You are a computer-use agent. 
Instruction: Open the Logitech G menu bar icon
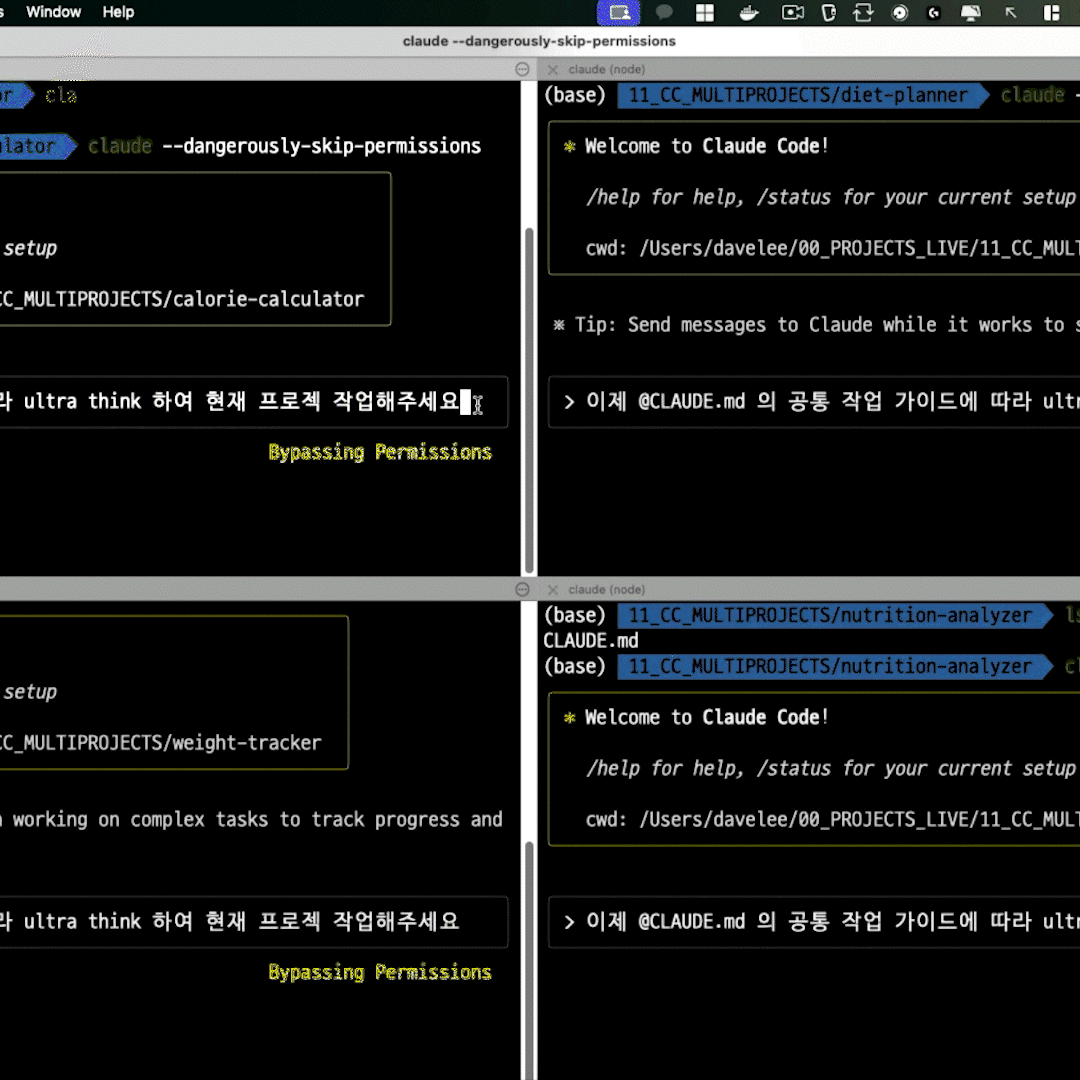(x=934, y=13)
